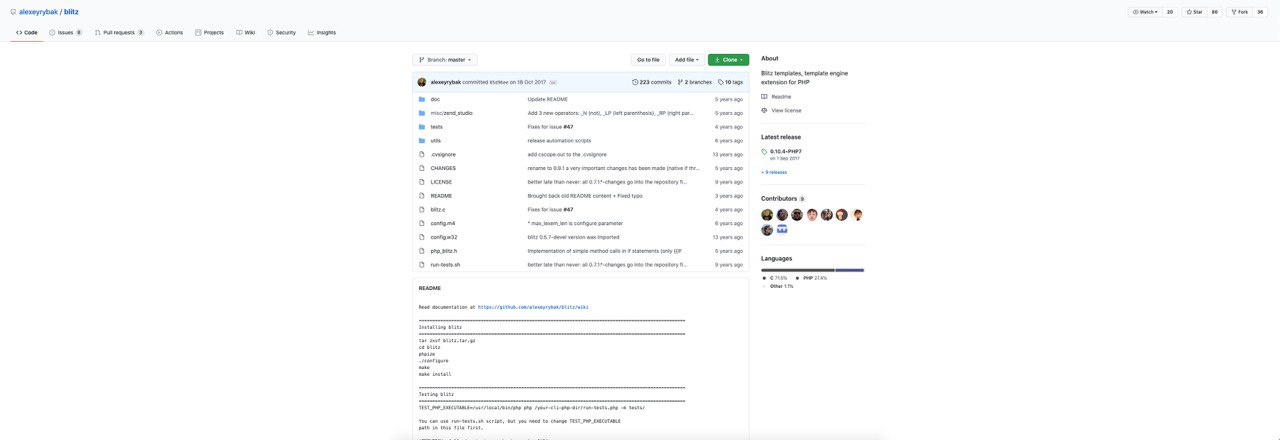Open the + 9 releases link

coord(774,172)
